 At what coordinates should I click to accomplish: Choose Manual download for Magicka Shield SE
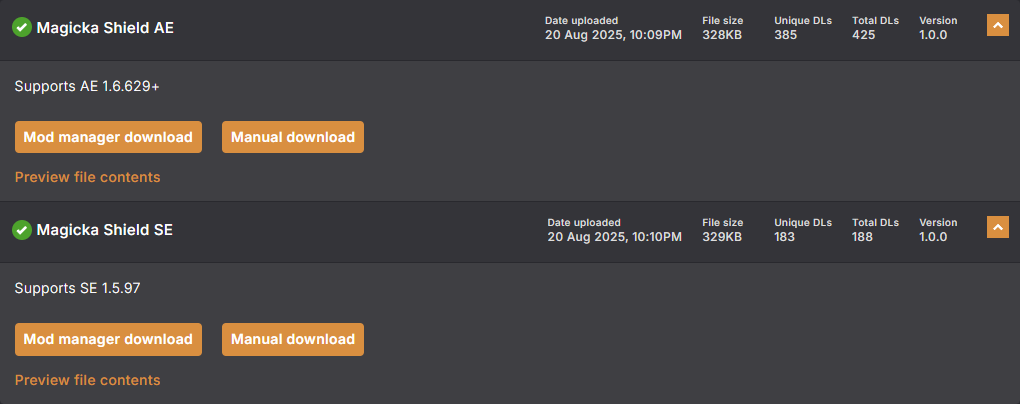click(x=293, y=339)
